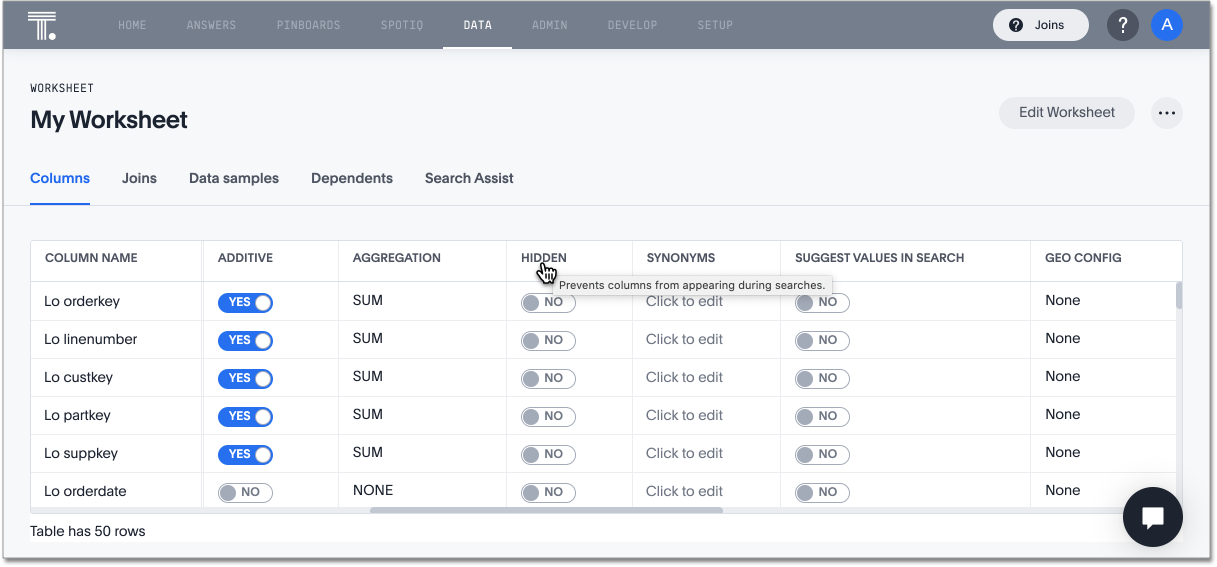Toggle Additive for Lo orderkey

point(245,302)
